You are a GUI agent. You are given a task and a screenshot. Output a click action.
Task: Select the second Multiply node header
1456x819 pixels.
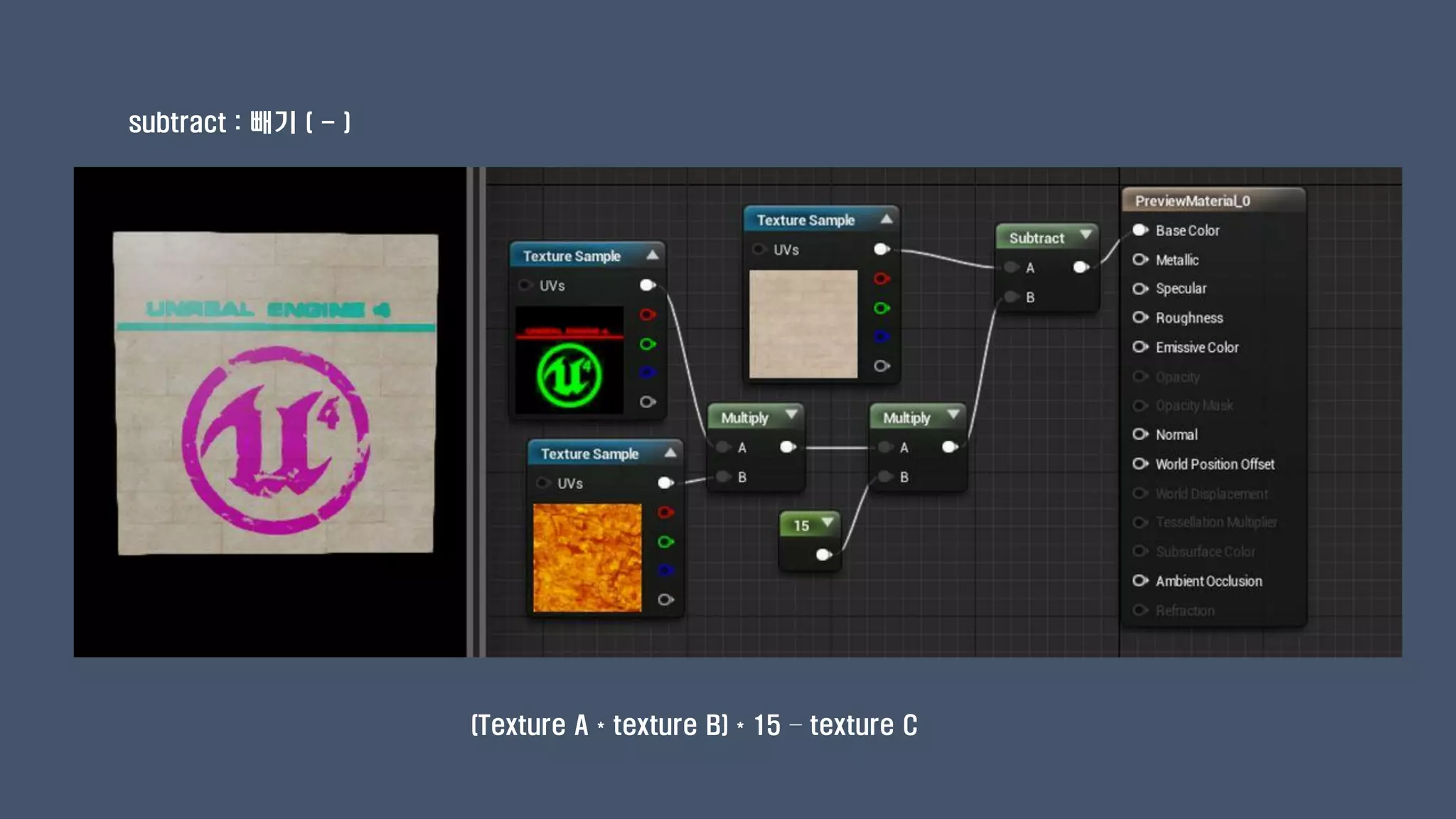pyautogui.click(x=917, y=417)
